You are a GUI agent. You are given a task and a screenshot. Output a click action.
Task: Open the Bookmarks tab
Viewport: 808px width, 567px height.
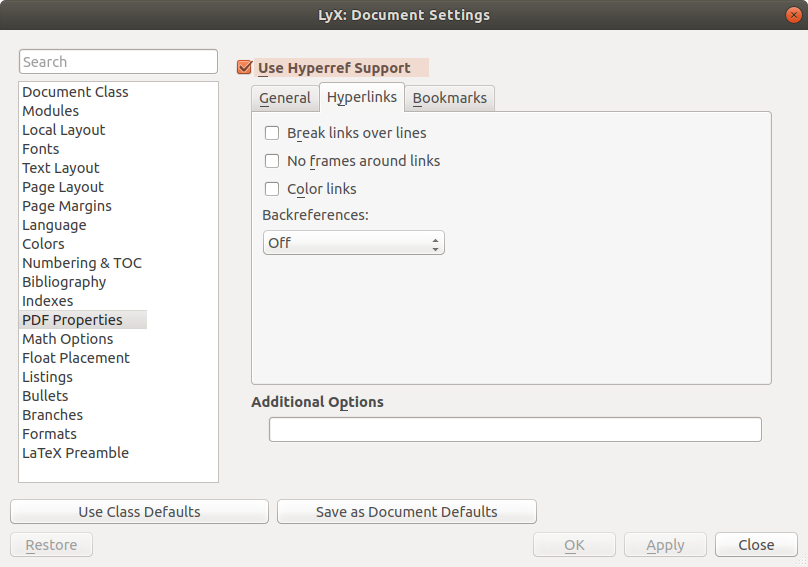point(449,98)
